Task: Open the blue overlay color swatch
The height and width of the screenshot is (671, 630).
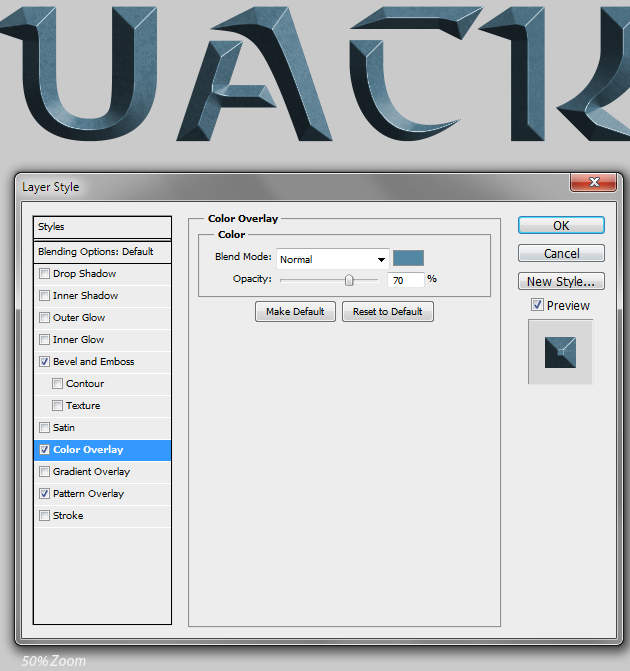Action: pos(408,258)
